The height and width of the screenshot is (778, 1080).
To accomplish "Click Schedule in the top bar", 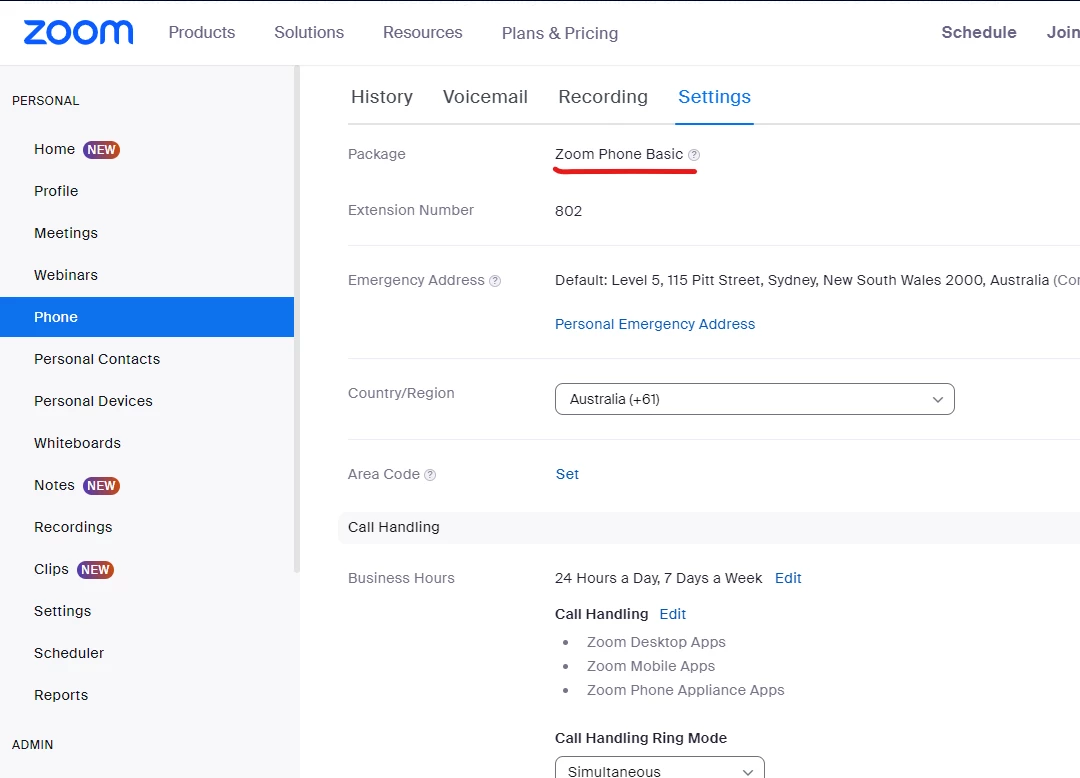I will tap(979, 32).
